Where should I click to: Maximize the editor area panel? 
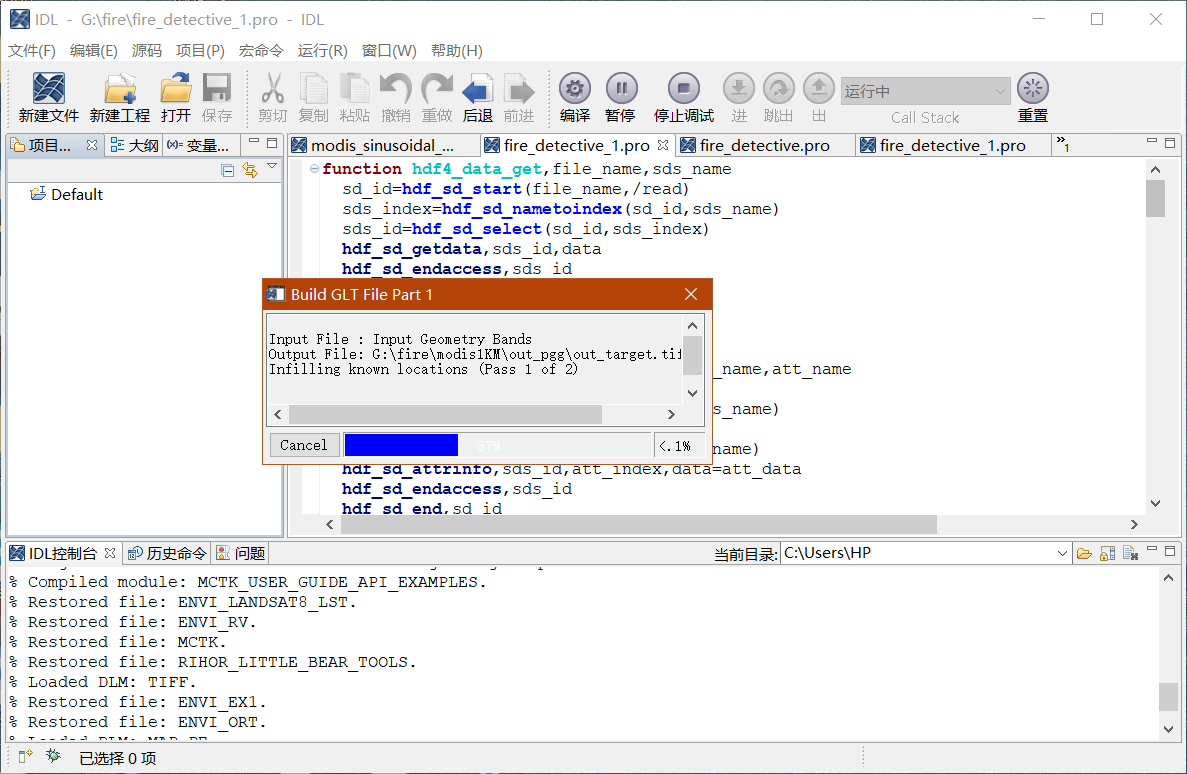(x=1170, y=142)
